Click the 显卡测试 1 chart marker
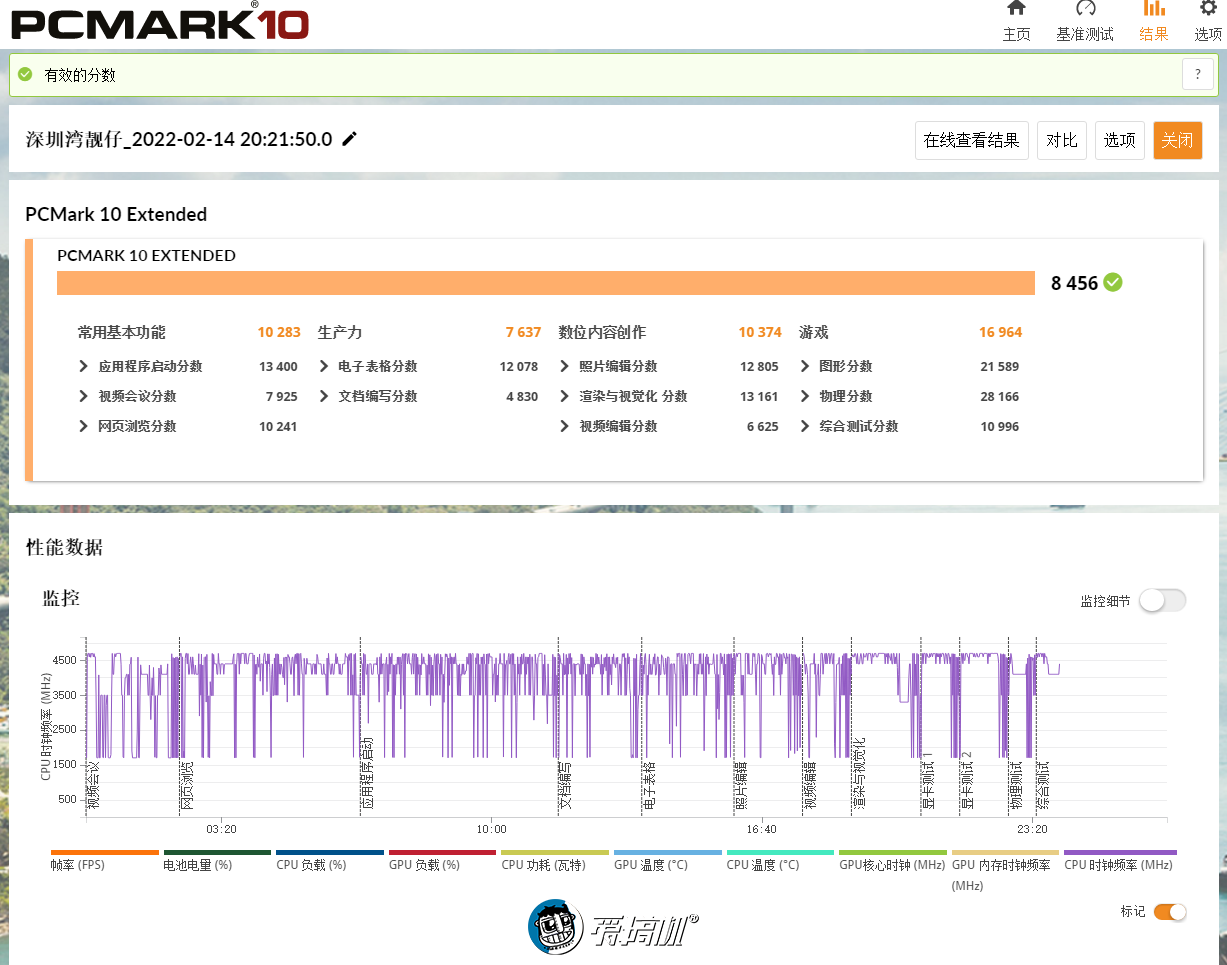This screenshot has height=965, width=1227. click(x=928, y=779)
